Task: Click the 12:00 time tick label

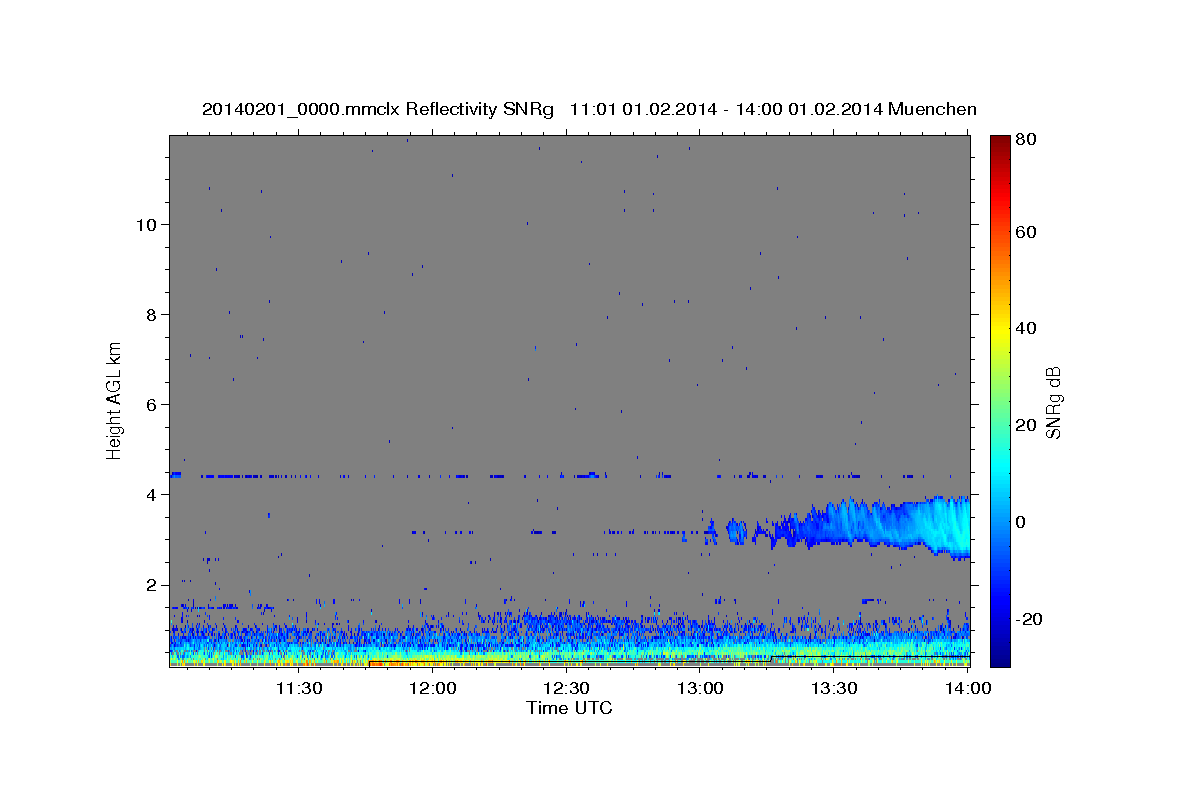Action: tap(432, 688)
